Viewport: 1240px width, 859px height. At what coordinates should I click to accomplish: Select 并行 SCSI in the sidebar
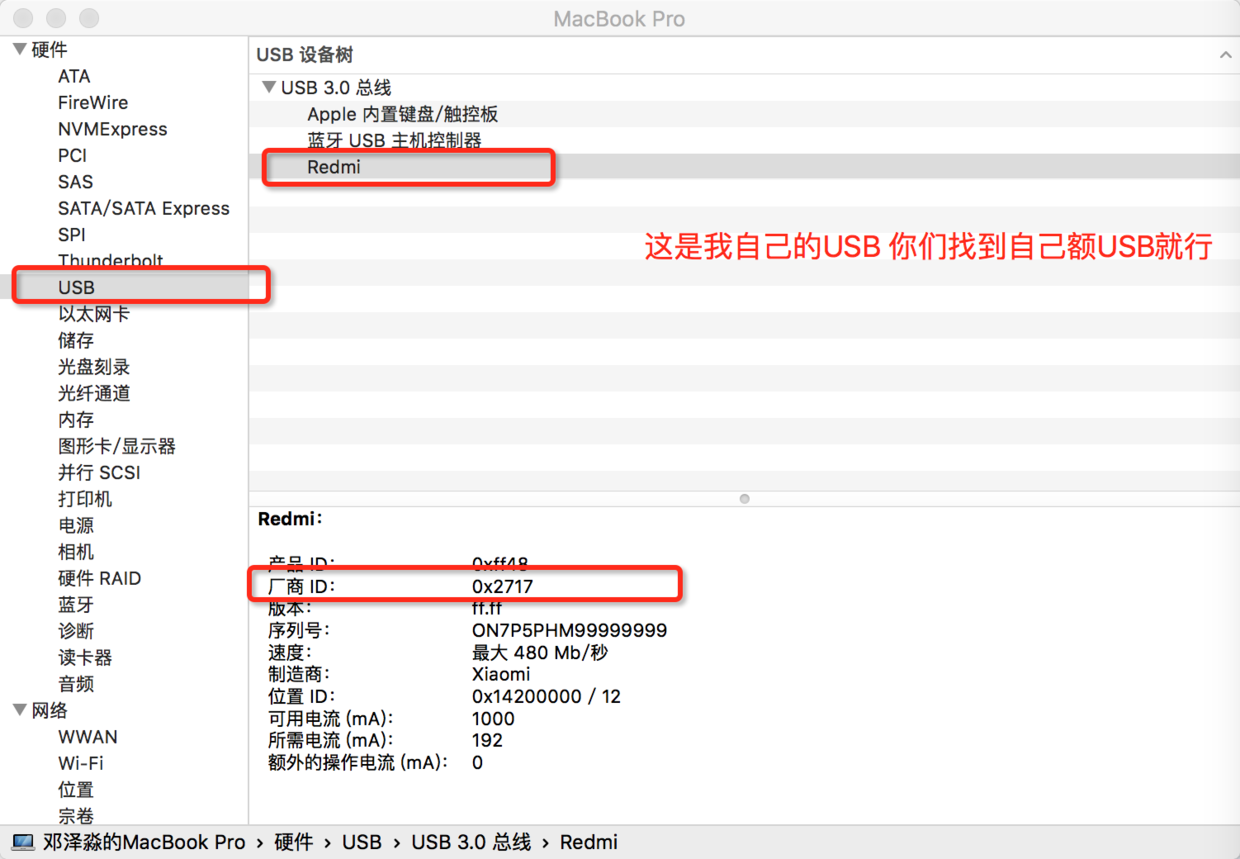click(99, 472)
